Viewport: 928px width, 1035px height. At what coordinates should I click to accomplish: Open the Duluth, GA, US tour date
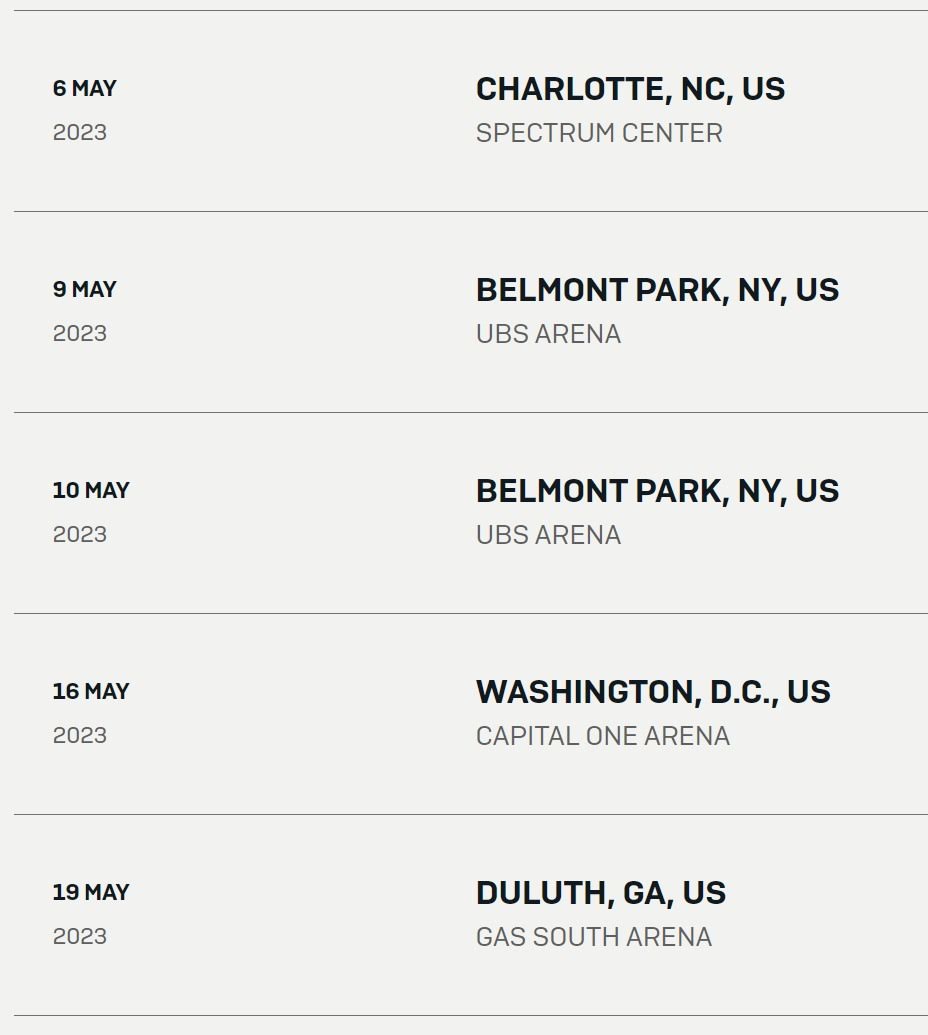tap(601, 893)
